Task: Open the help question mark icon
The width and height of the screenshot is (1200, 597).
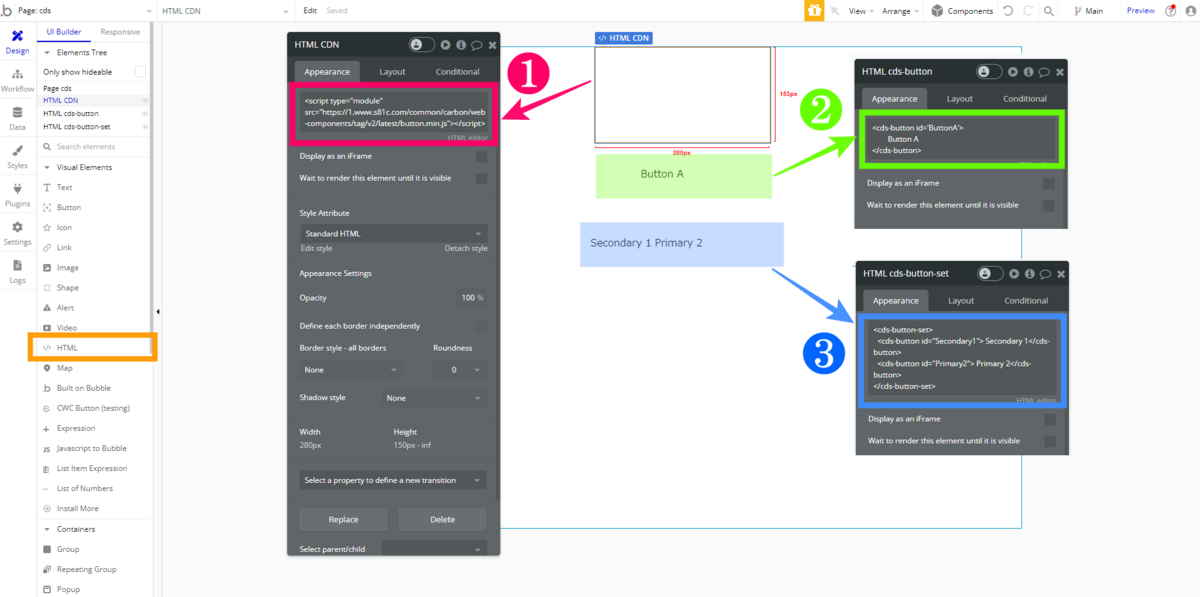Action: pos(1171,10)
